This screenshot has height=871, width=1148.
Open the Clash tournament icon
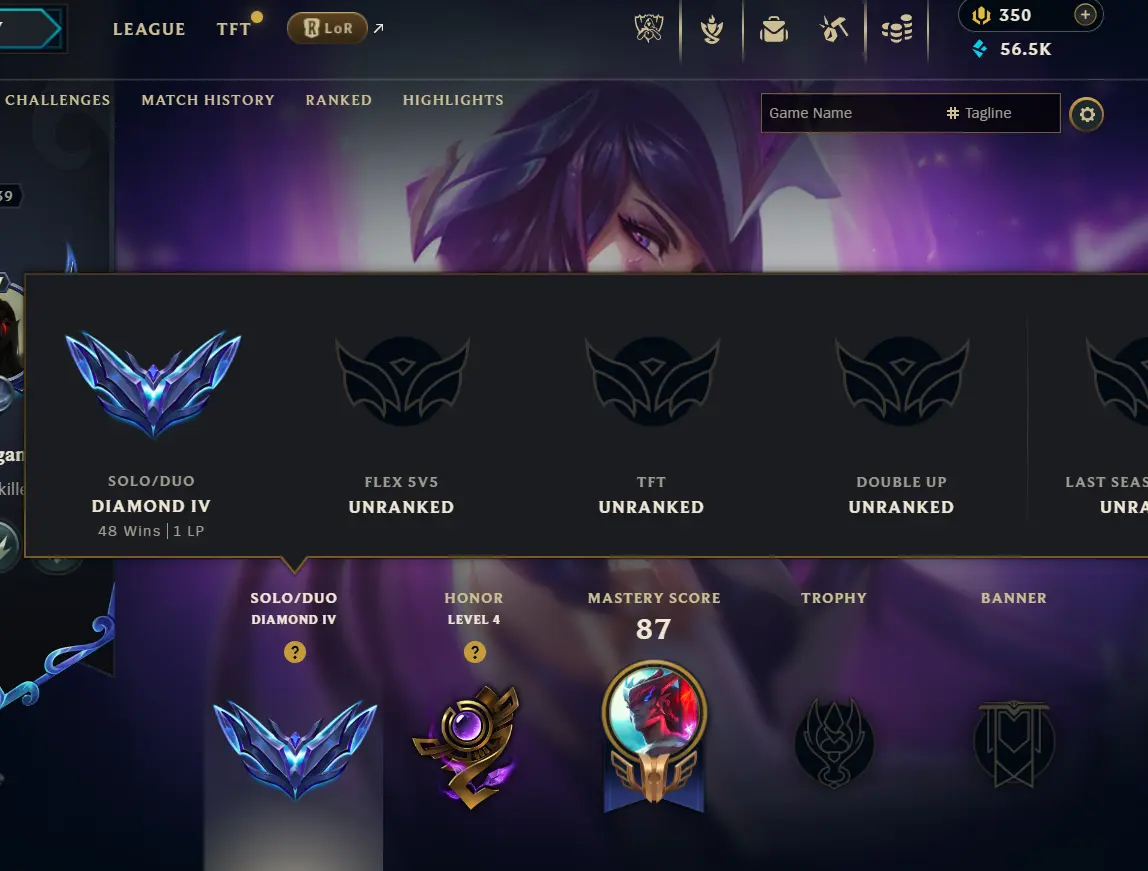(x=649, y=29)
